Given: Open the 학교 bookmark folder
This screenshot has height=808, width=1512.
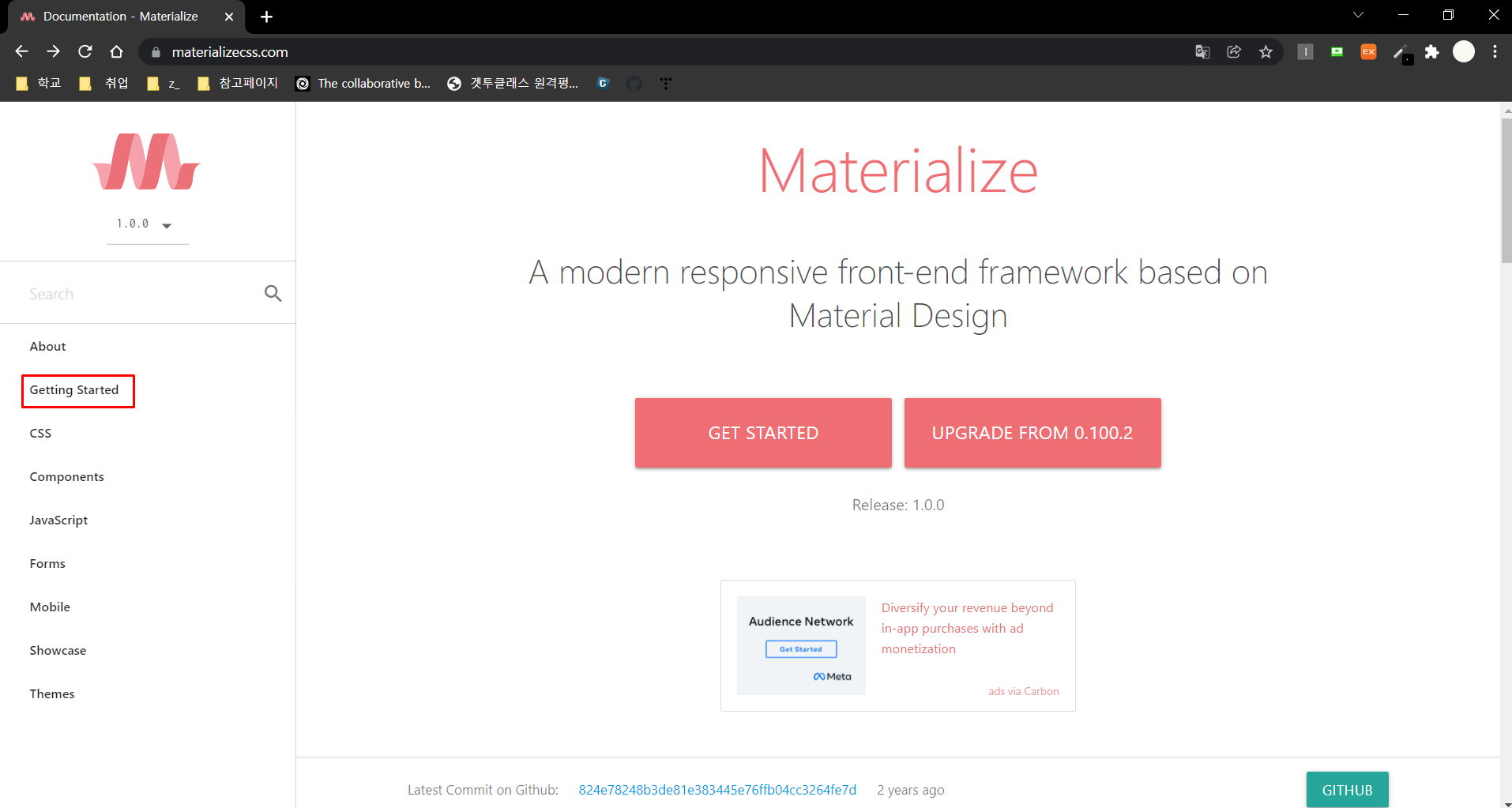Looking at the screenshot, I should (x=39, y=84).
